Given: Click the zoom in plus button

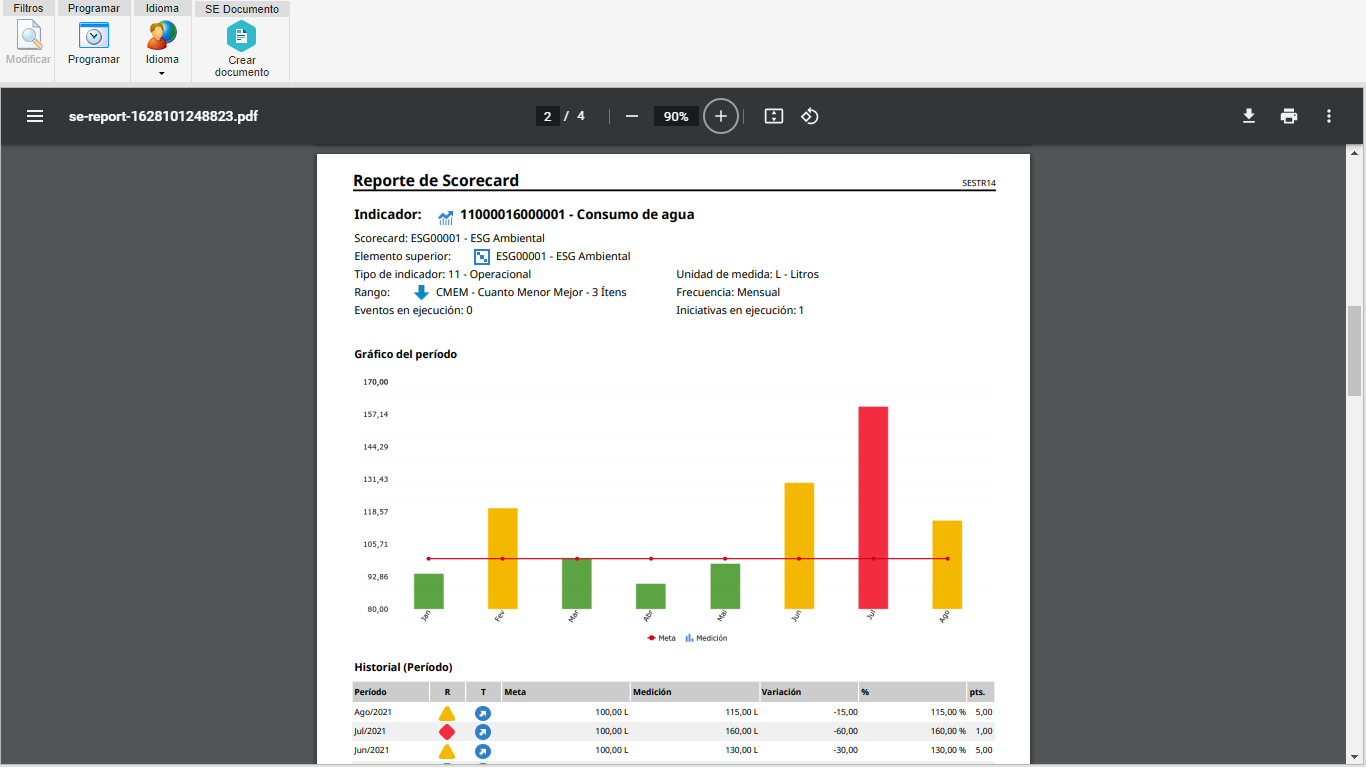Looking at the screenshot, I should coord(721,116).
